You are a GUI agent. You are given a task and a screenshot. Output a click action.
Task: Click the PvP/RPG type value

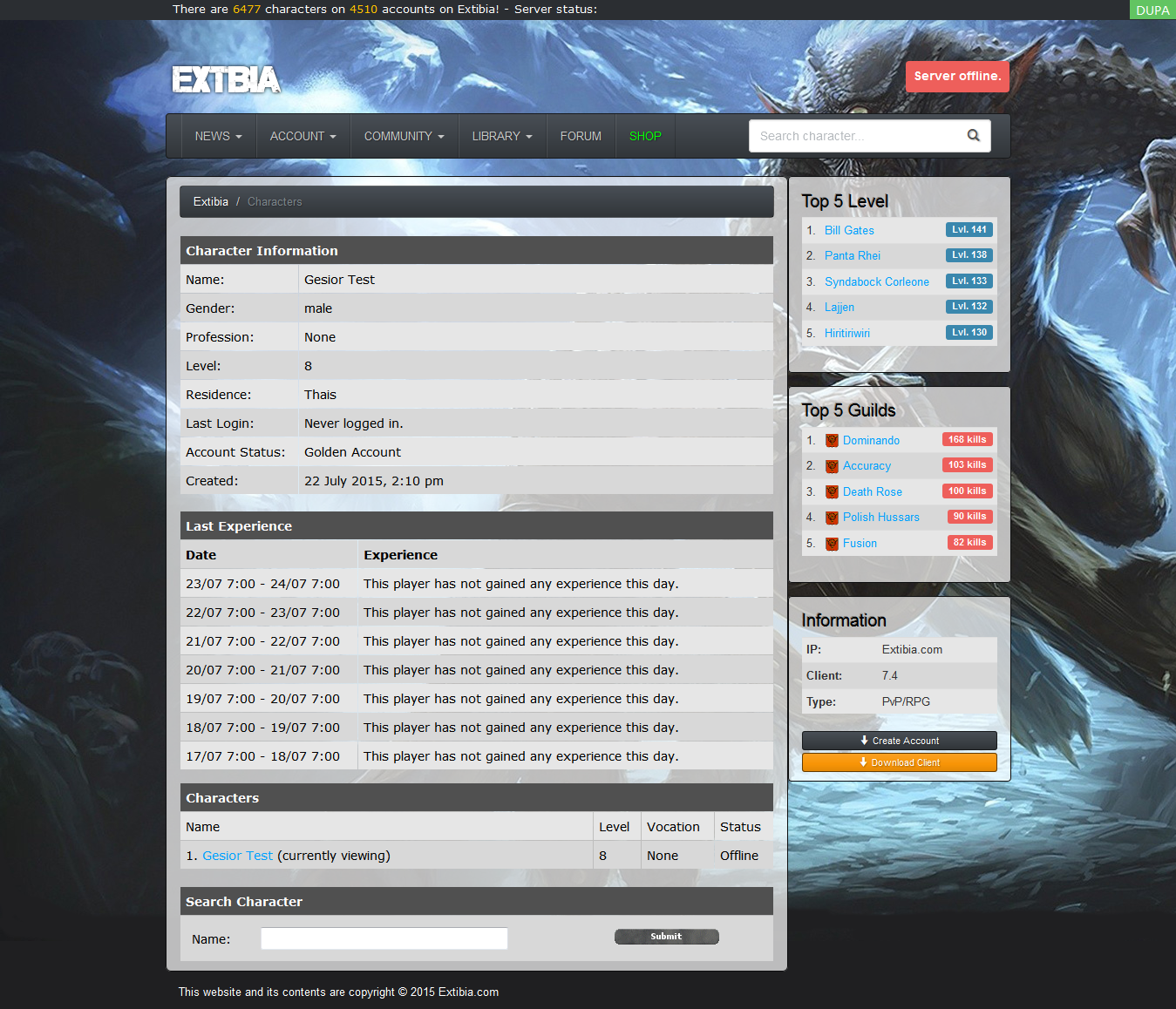click(x=906, y=702)
